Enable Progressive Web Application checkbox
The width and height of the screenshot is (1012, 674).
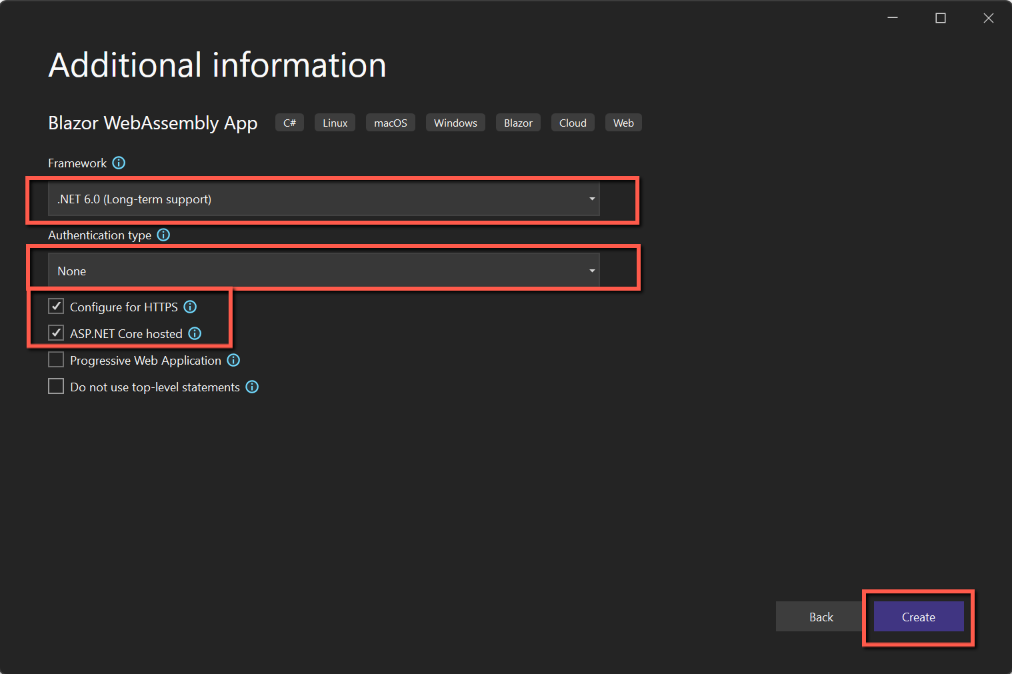coord(56,360)
